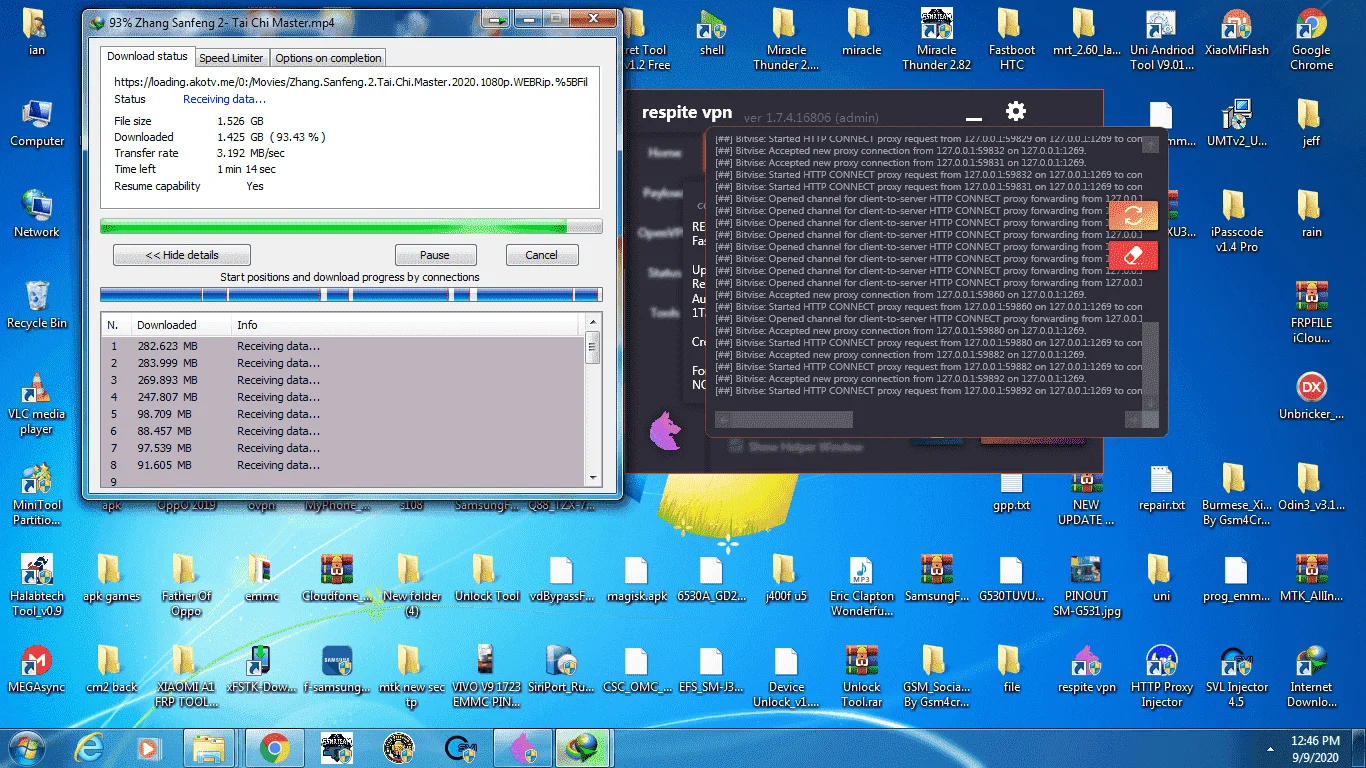Select connection row with 247.807 MB
1366x768 pixels.
(343, 397)
